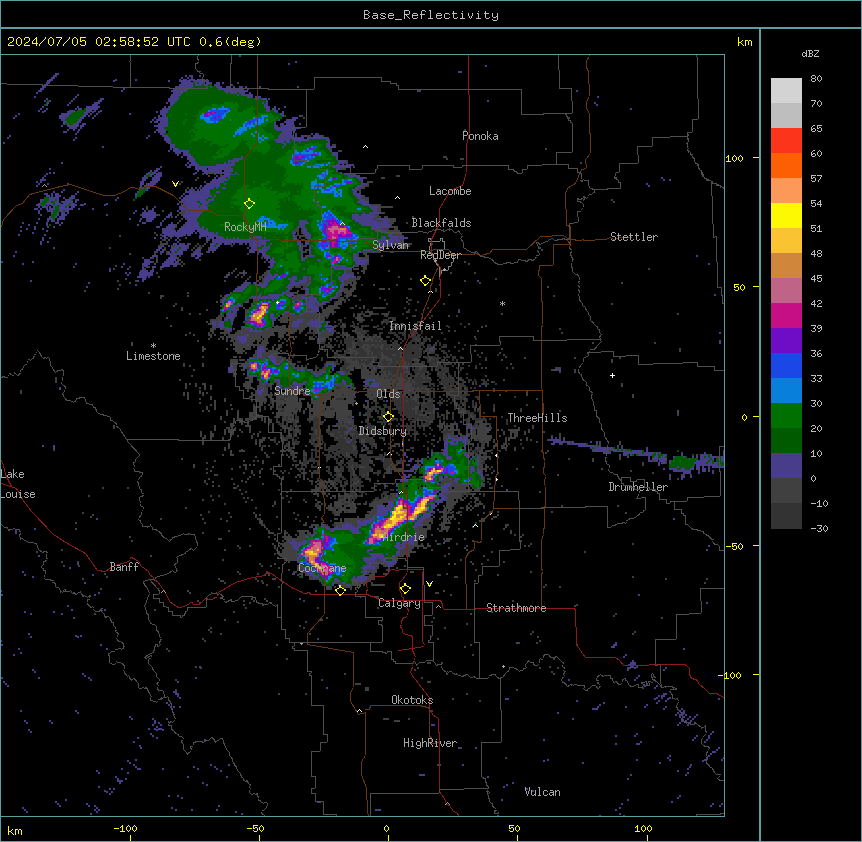This screenshot has height=842, width=862.
Task: Click the Airdrie town label
Action: [403, 537]
